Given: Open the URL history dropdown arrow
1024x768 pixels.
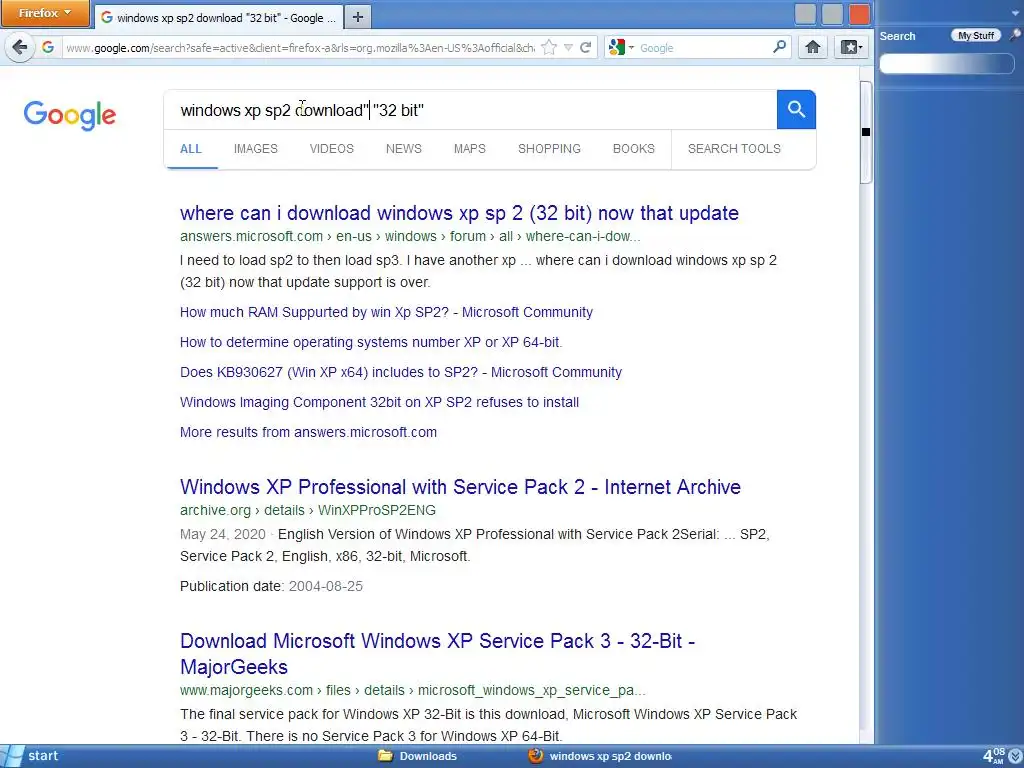Looking at the screenshot, I should coord(568,47).
